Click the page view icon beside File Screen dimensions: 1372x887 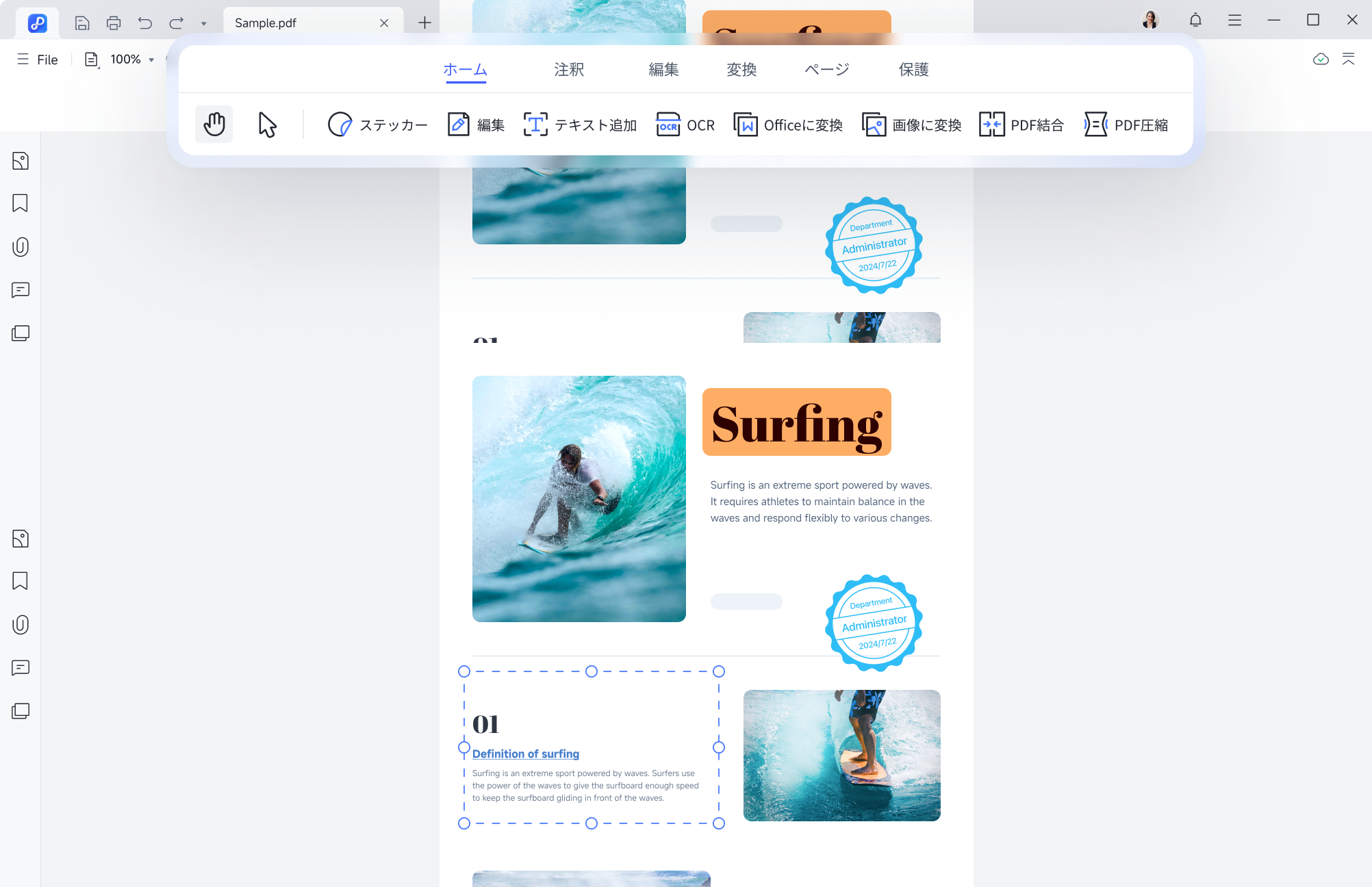91,60
